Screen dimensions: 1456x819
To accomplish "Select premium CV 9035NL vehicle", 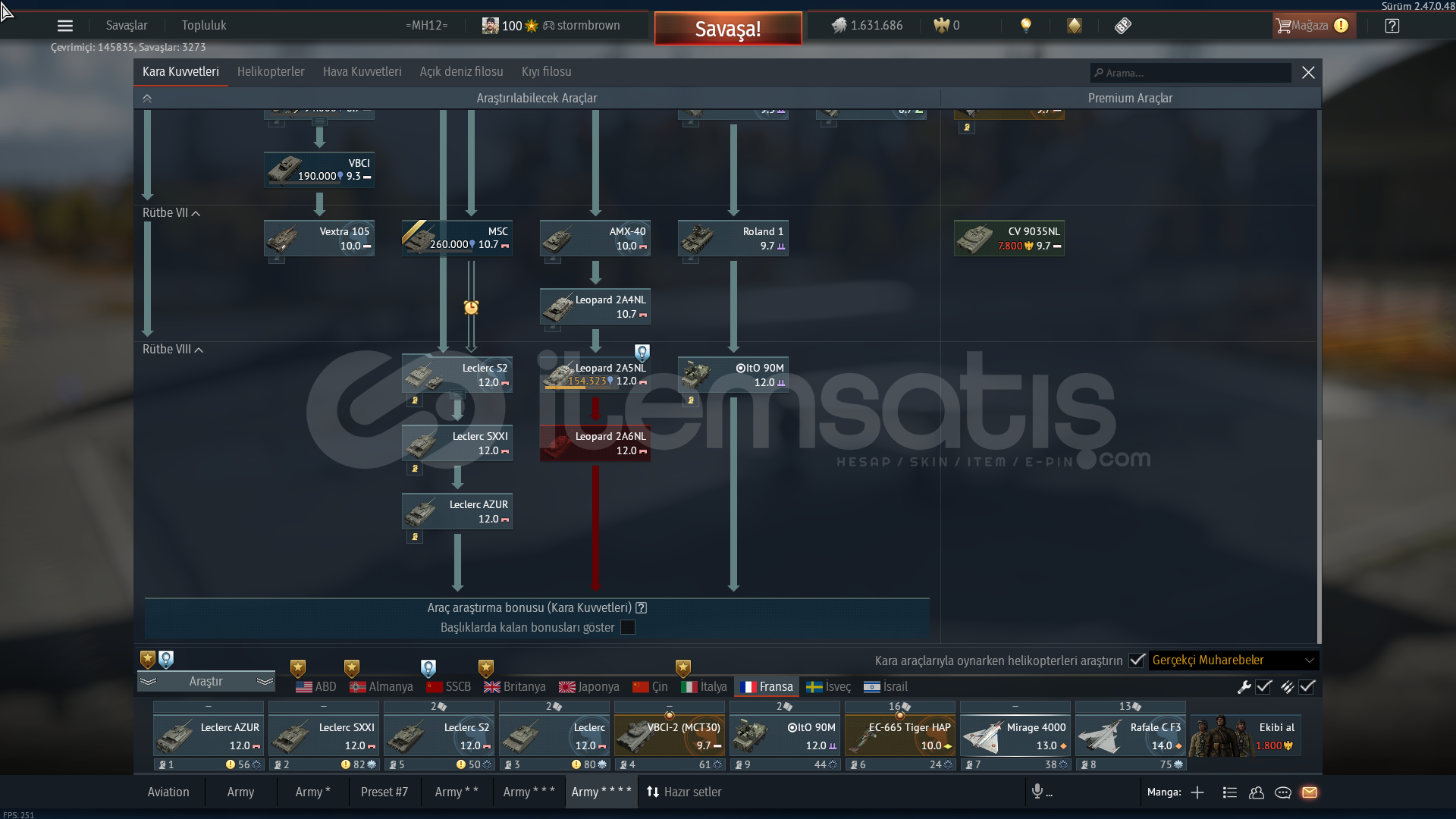I will point(1009,238).
